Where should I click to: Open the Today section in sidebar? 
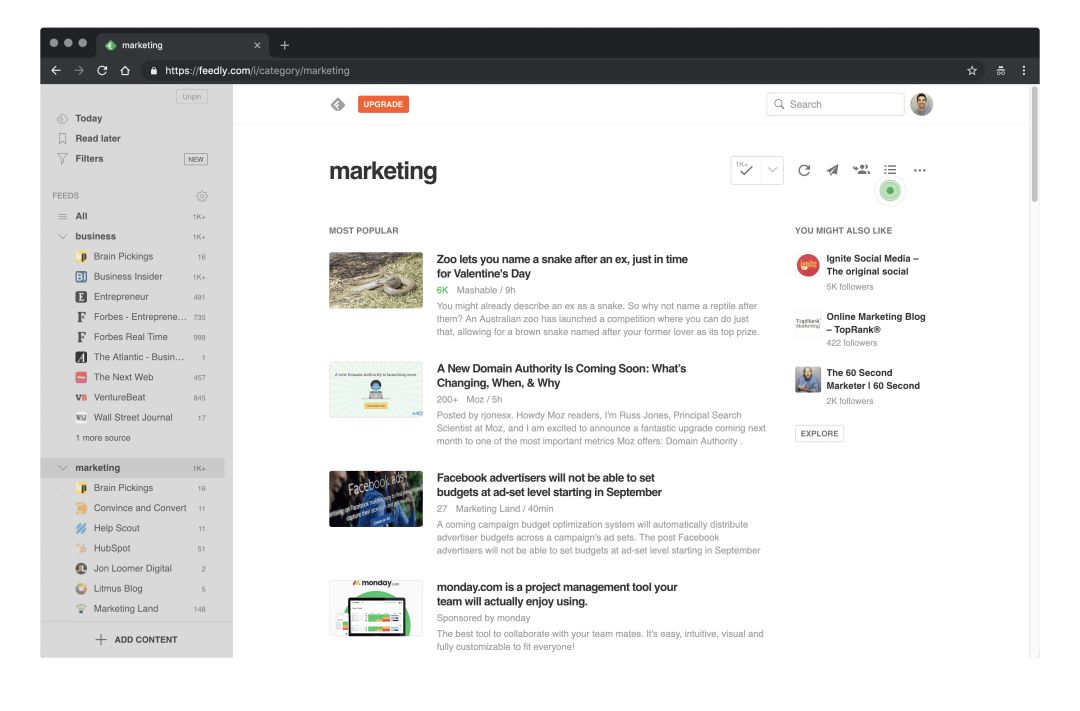coord(88,118)
